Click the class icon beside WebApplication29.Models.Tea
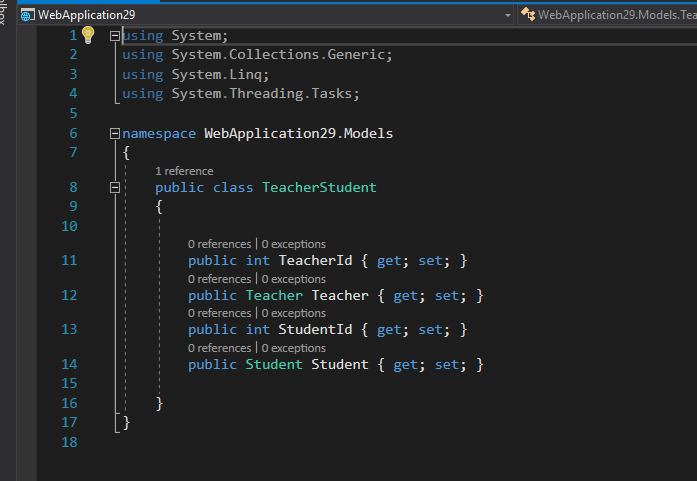The image size is (697, 481). click(x=528, y=14)
